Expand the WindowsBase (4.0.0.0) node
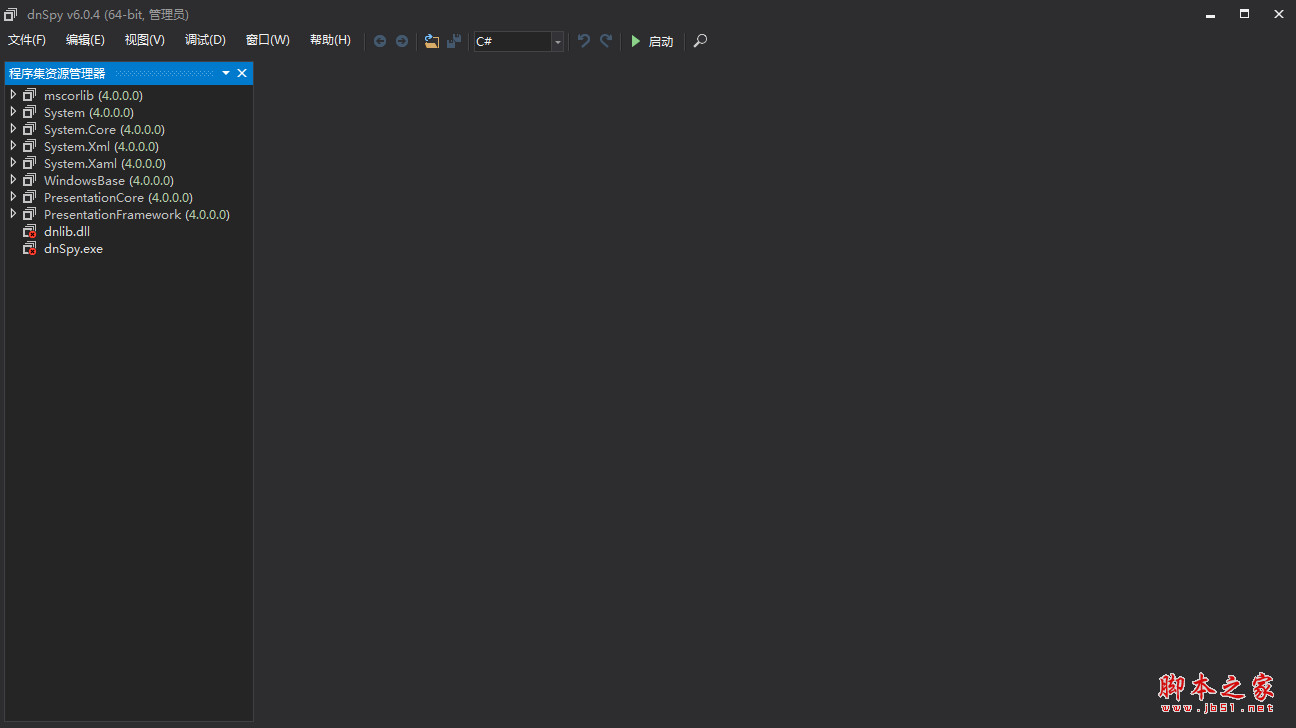Screen dimensions: 1296x728 click(13, 180)
